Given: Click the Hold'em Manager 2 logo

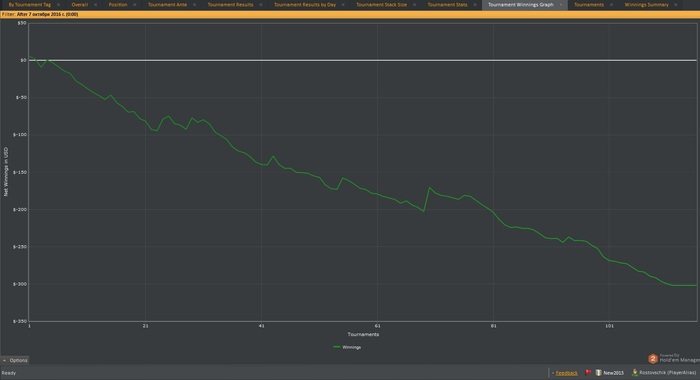Looking at the screenshot, I should click(653, 359).
